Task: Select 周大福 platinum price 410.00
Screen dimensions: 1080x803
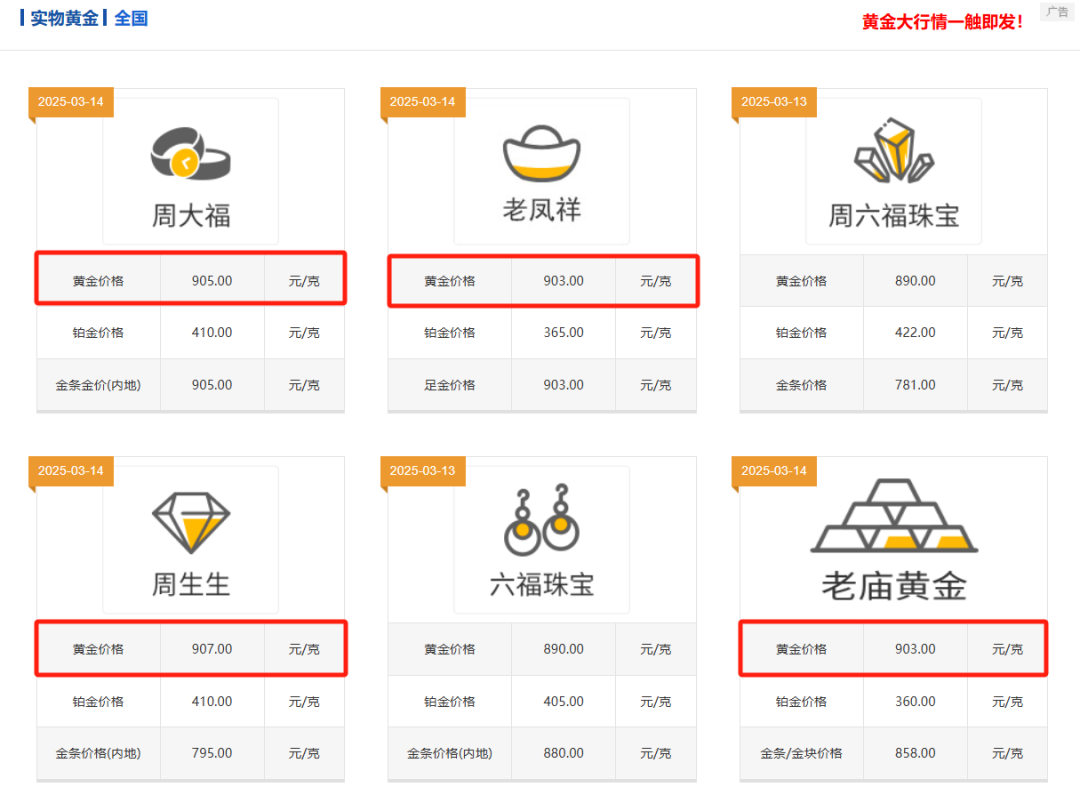Action: 212,333
